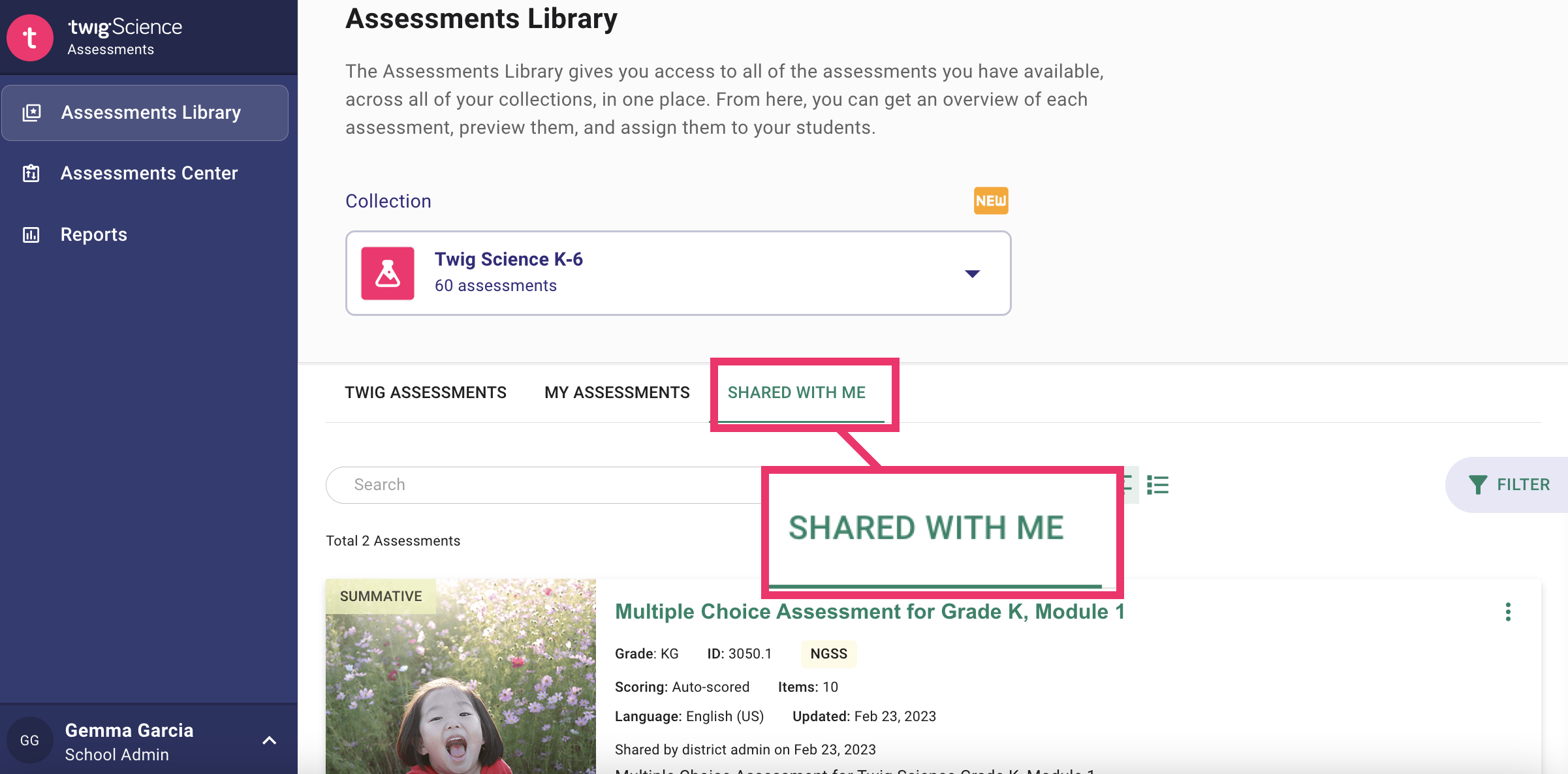Click the Gemma Garcia name

click(x=129, y=730)
